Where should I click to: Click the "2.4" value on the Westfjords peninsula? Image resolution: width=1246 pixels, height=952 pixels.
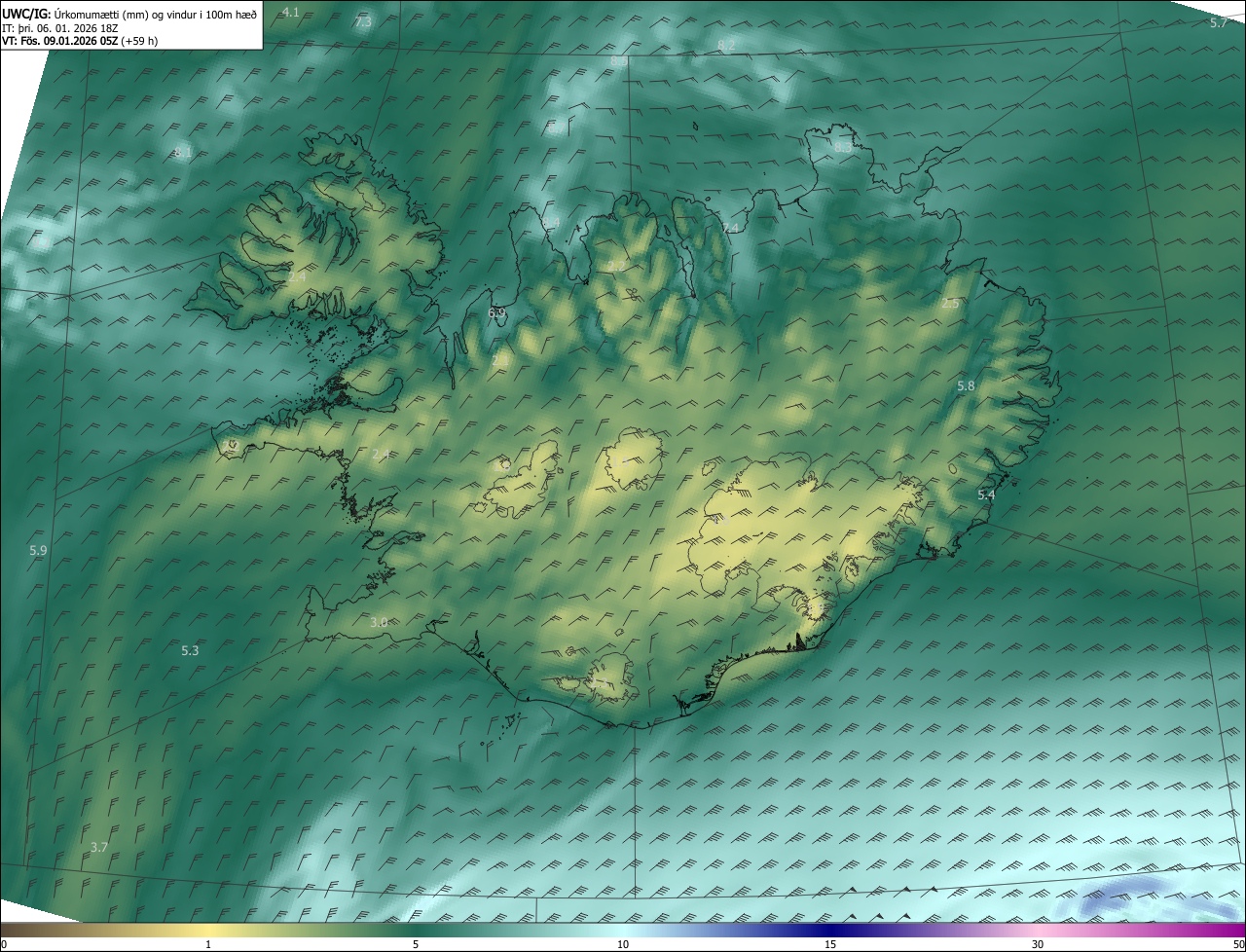pyautogui.click(x=297, y=277)
